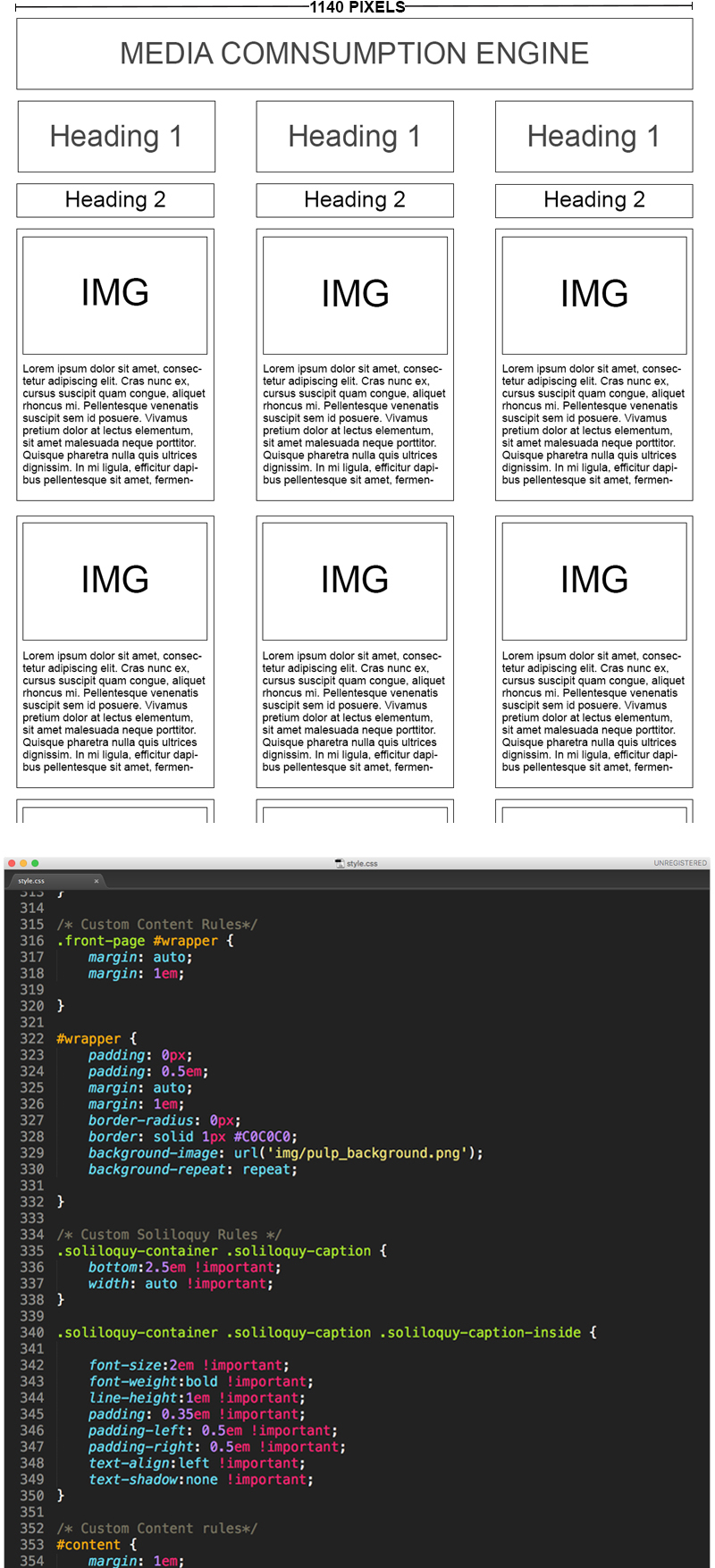Click line number 332 in the gutter
715x1568 pixels.
(x=31, y=1202)
